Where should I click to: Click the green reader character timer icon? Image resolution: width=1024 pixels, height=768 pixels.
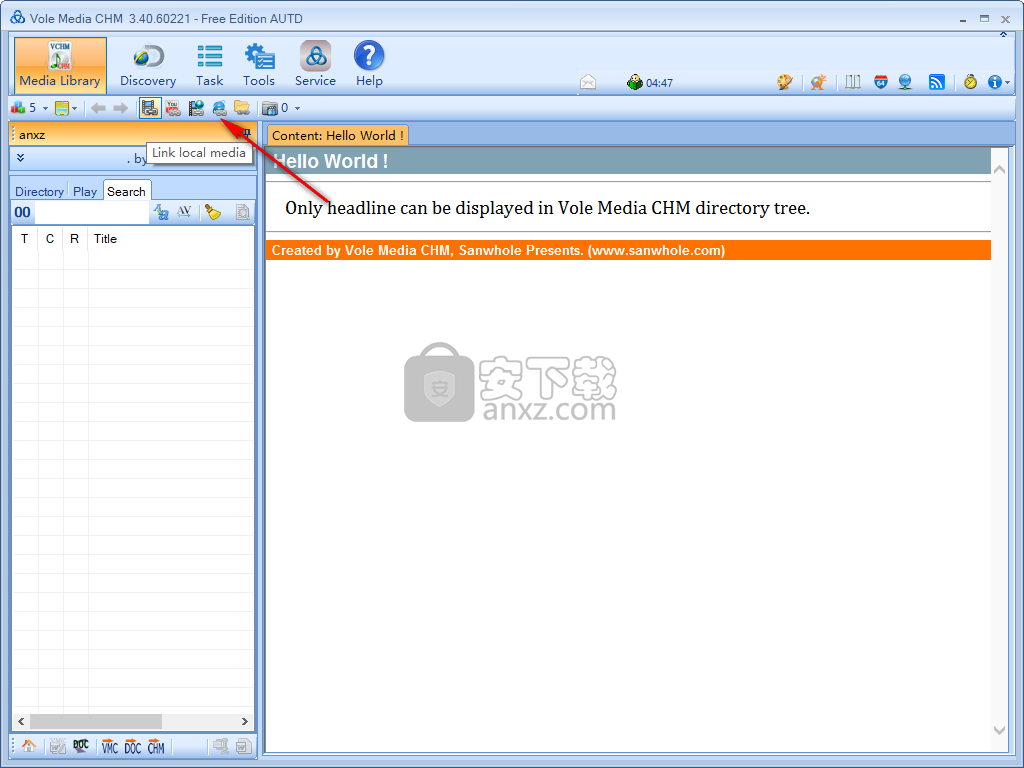[634, 82]
